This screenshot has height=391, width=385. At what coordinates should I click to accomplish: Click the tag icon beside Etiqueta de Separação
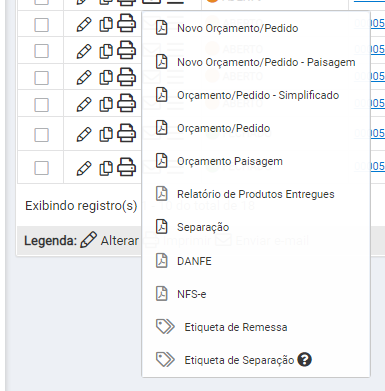pyautogui.click(x=165, y=360)
